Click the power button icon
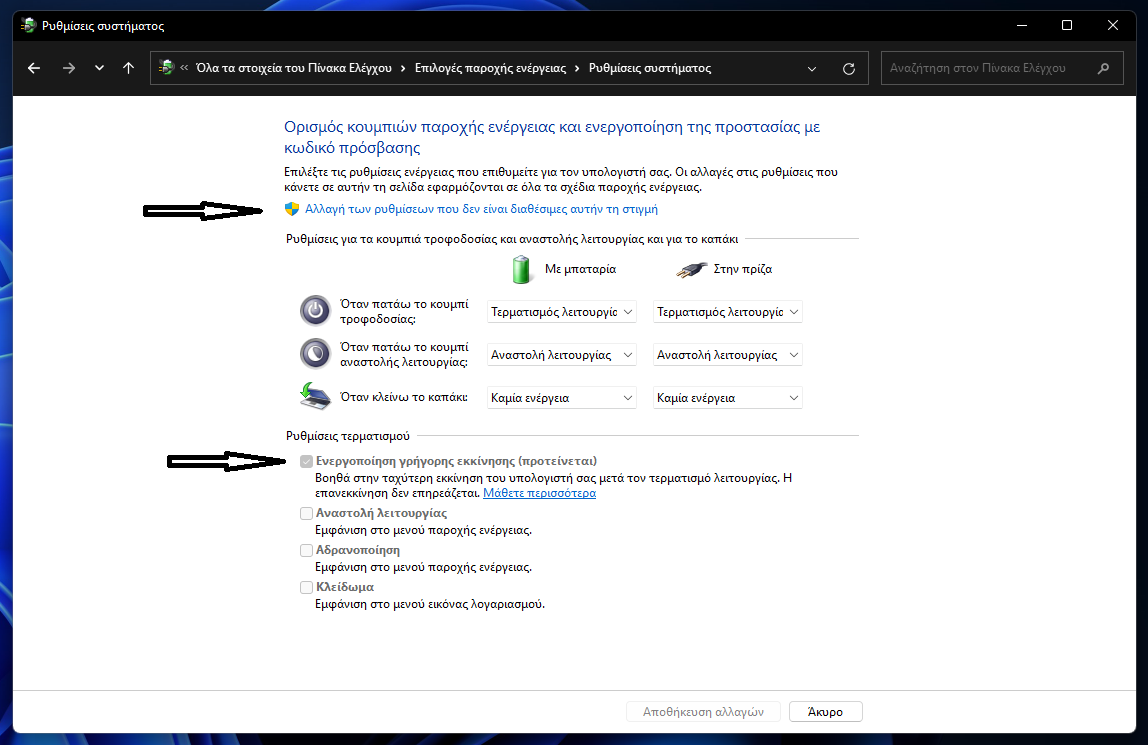1148x745 pixels. (x=315, y=311)
